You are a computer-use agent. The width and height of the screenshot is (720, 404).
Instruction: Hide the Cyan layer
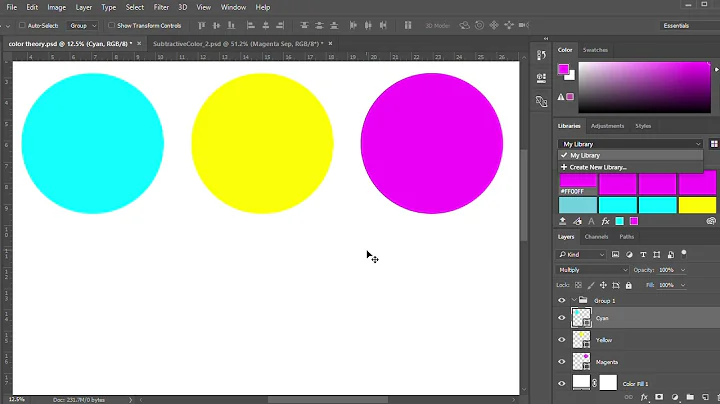click(562, 318)
